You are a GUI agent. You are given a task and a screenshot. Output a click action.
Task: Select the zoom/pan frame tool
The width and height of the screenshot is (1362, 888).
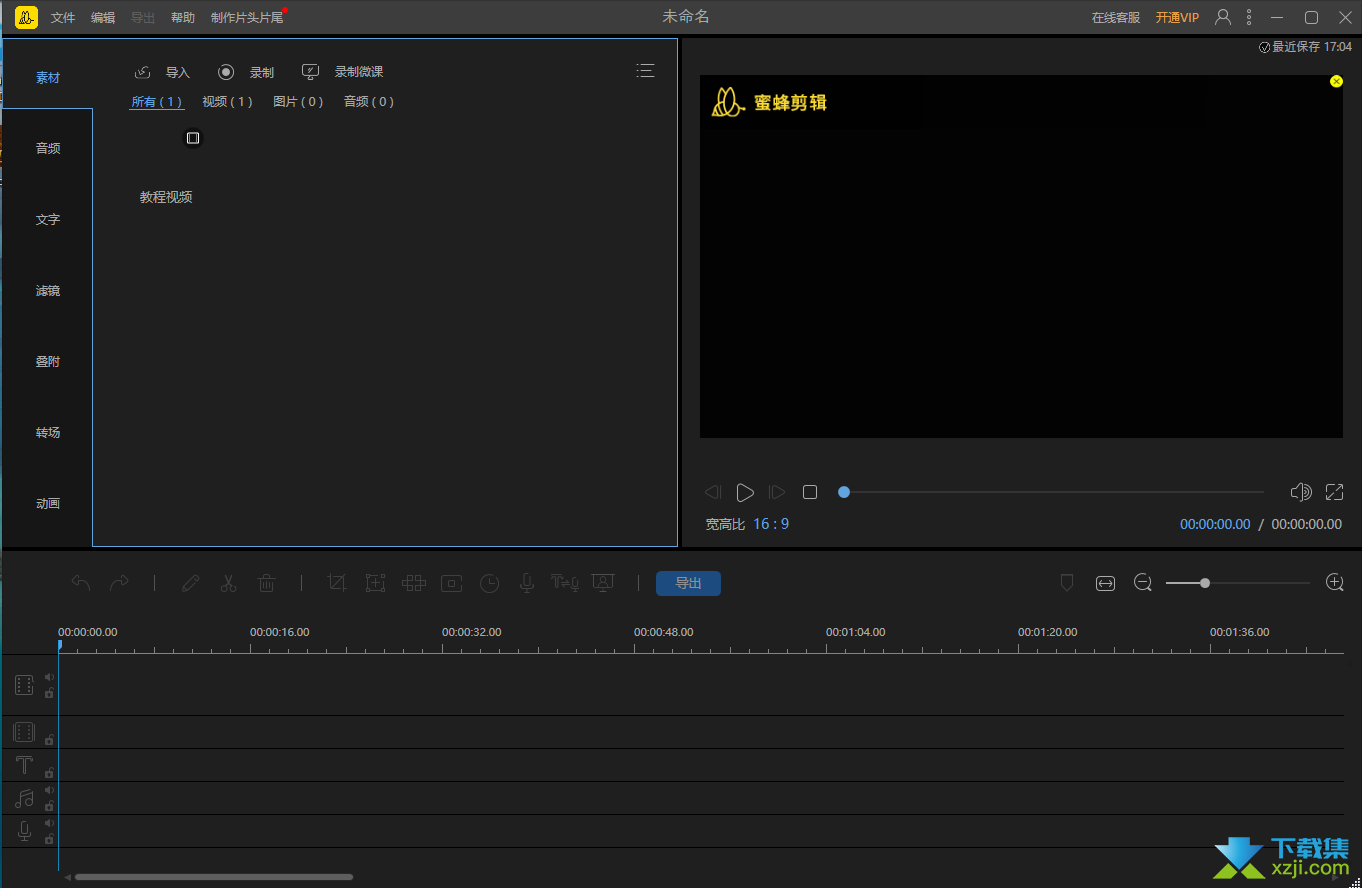coord(375,583)
